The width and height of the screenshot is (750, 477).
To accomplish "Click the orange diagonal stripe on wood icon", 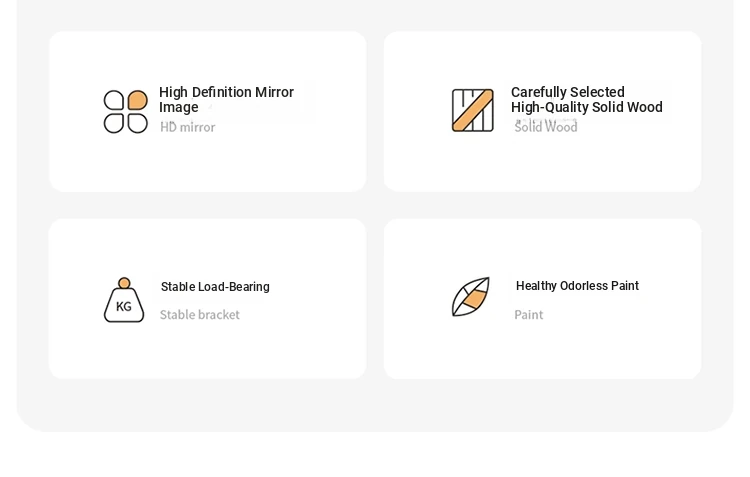I will click(x=473, y=111).
